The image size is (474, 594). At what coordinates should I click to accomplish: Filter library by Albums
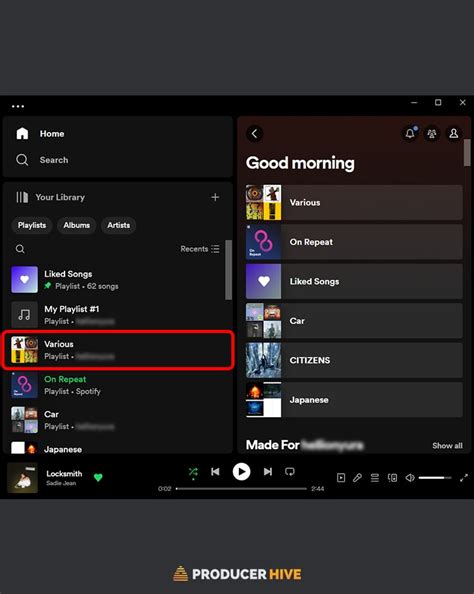pos(77,225)
